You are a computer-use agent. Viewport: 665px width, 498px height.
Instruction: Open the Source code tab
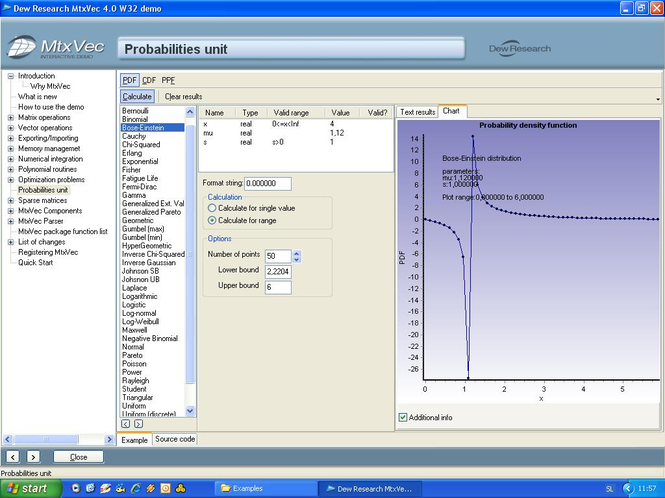click(x=175, y=439)
